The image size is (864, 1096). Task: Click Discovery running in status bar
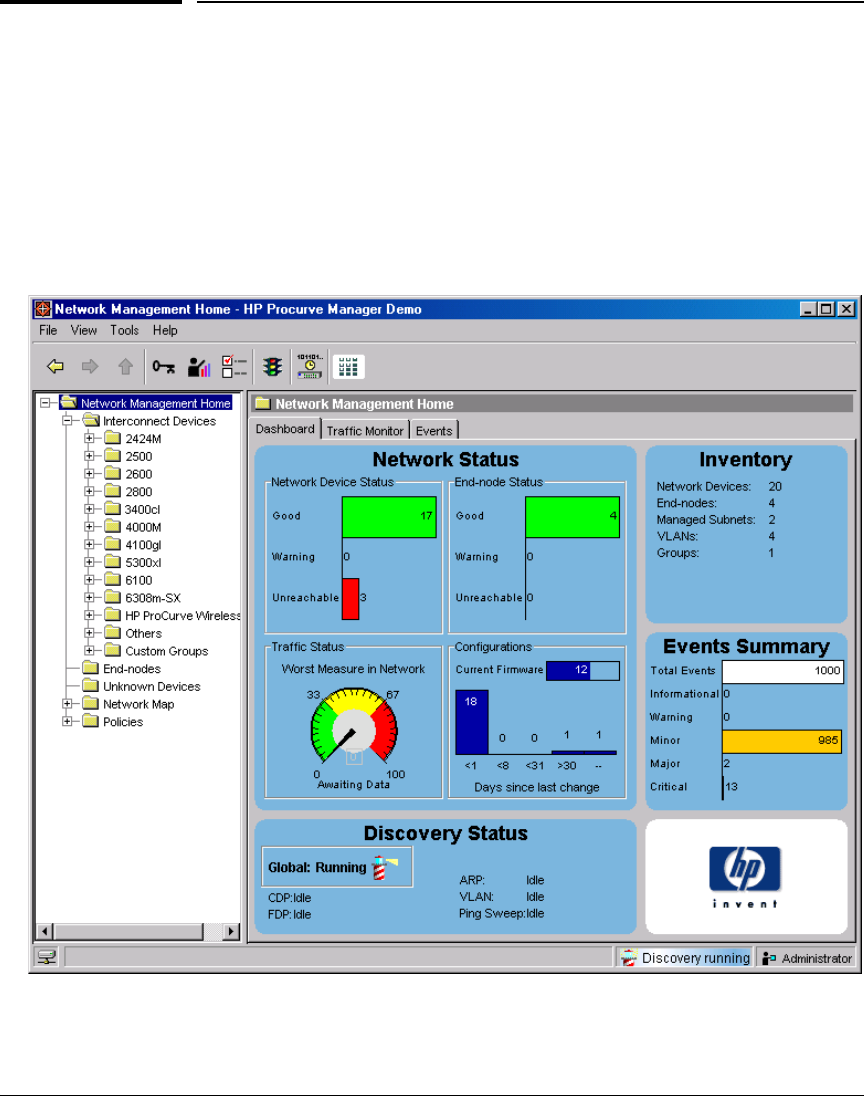(685, 958)
